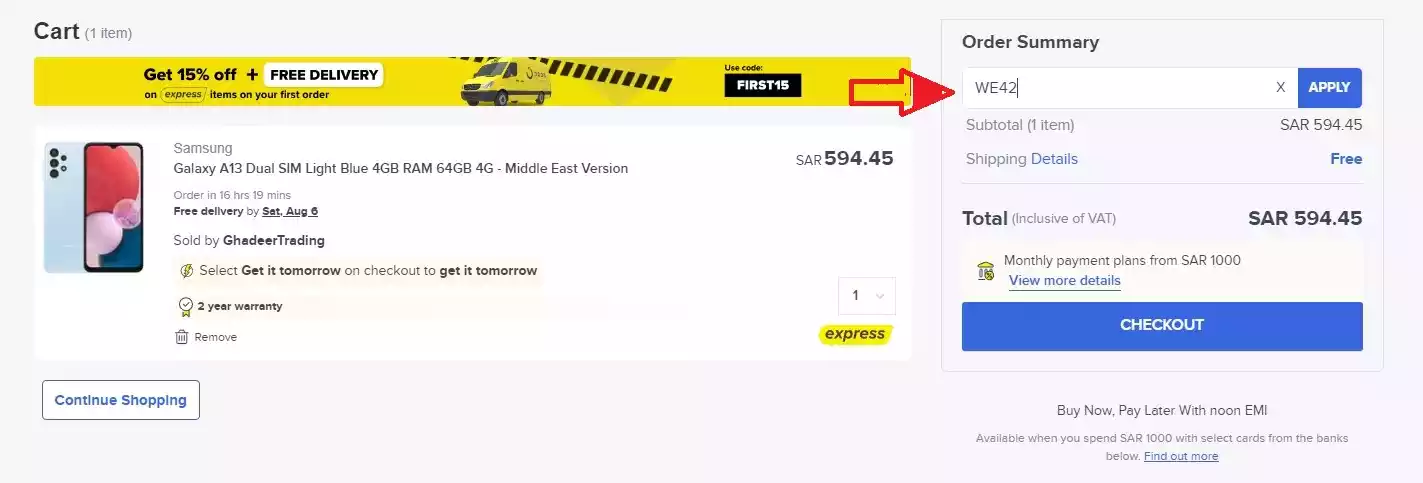Image resolution: width=1423 pixels, height=483 pixels.
Task: Focus the coupon code input field
Action: pyautogui.click(x=1120, y=88)
